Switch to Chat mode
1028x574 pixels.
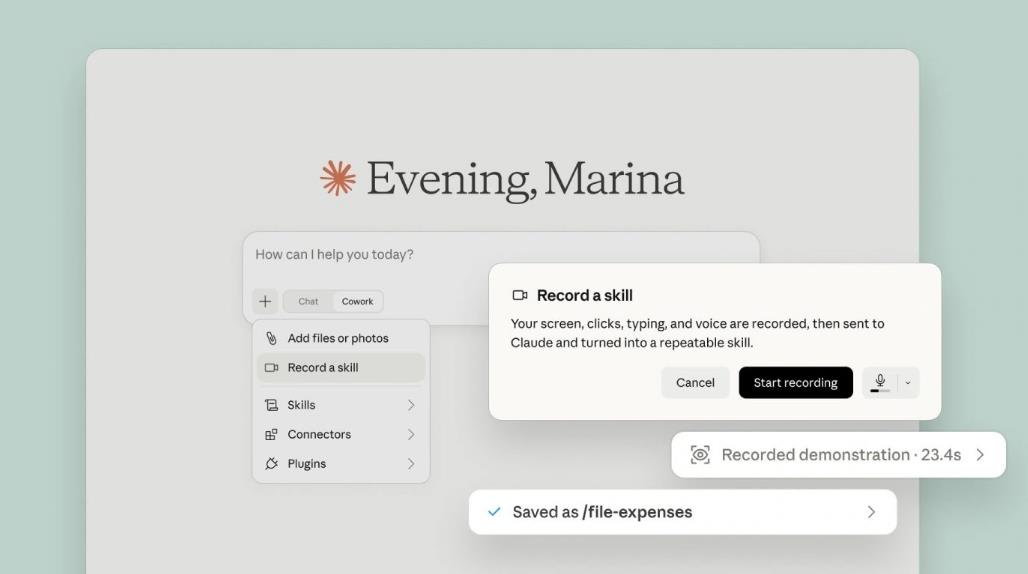tap(308, 301)
